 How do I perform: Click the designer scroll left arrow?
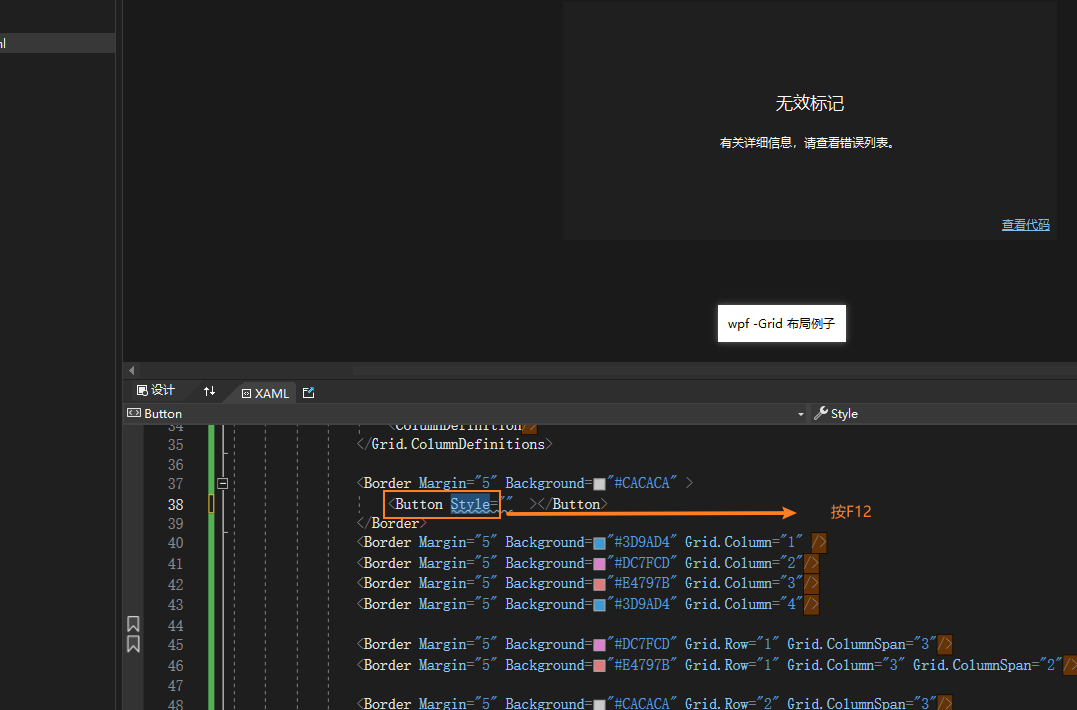pyautogui.click(x=132, y=370)
